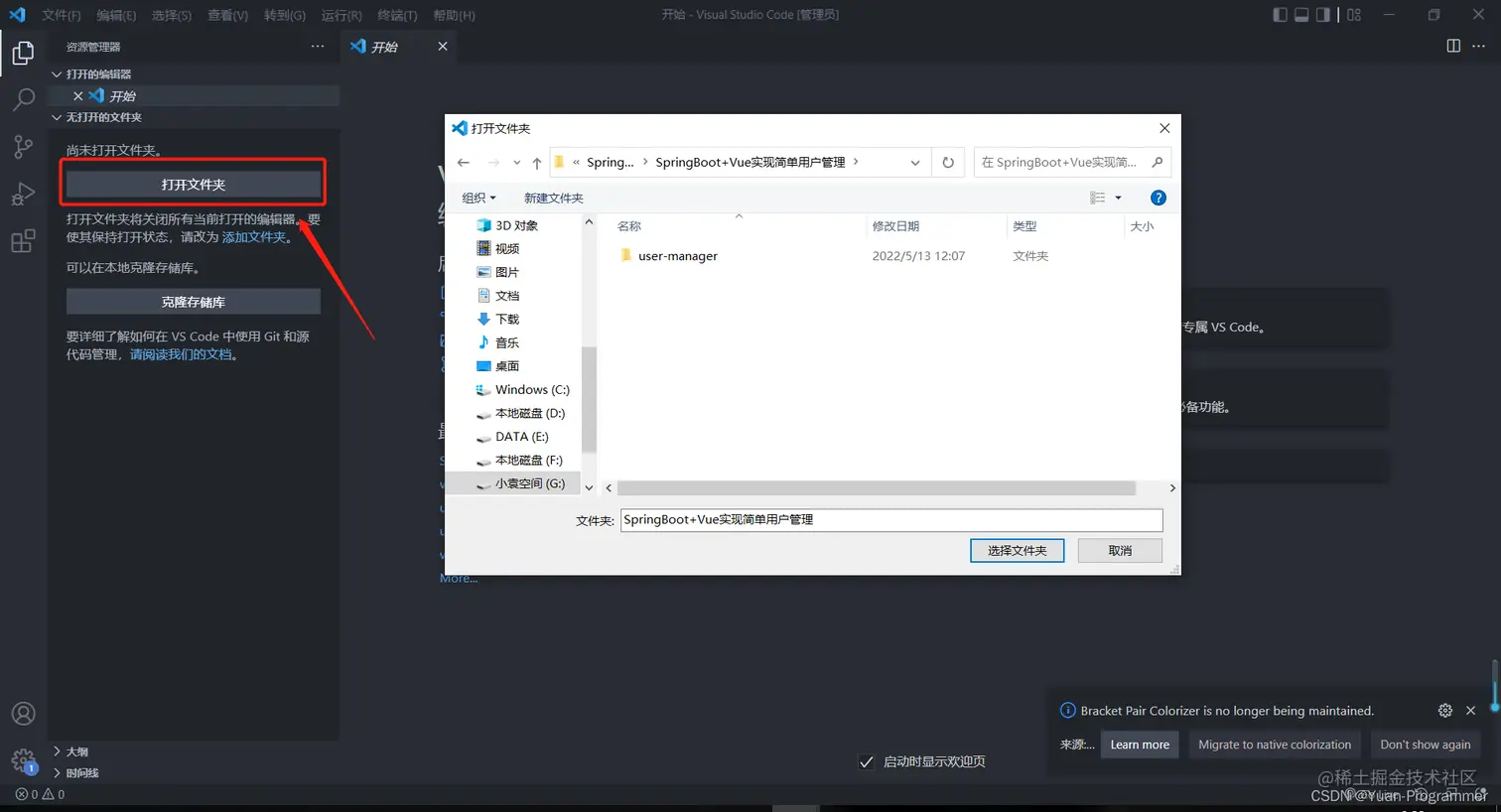
Task: Open the Explorer activity bar icon
Action: (23, 53)
